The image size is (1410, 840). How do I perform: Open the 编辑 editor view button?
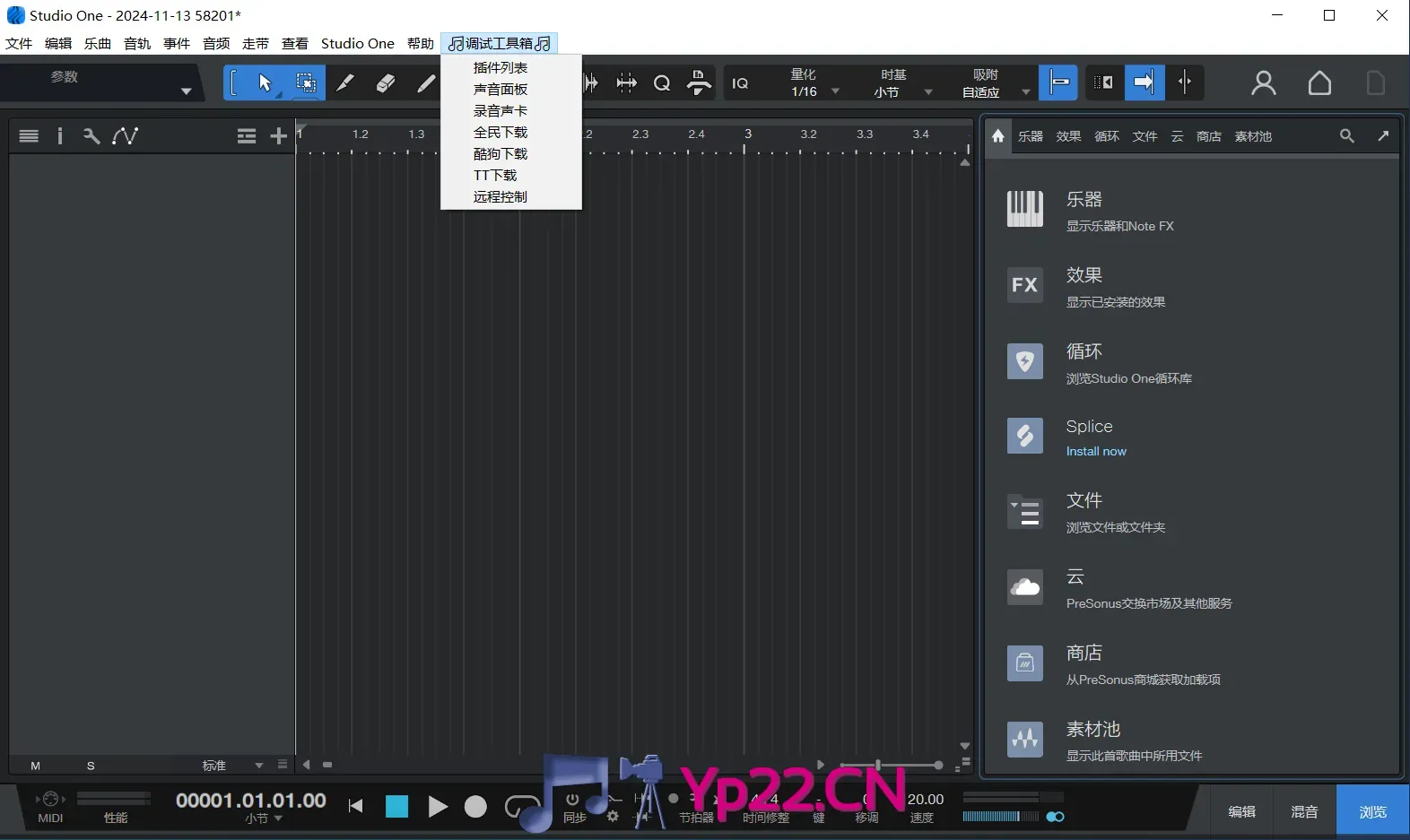click(1241, 811)
